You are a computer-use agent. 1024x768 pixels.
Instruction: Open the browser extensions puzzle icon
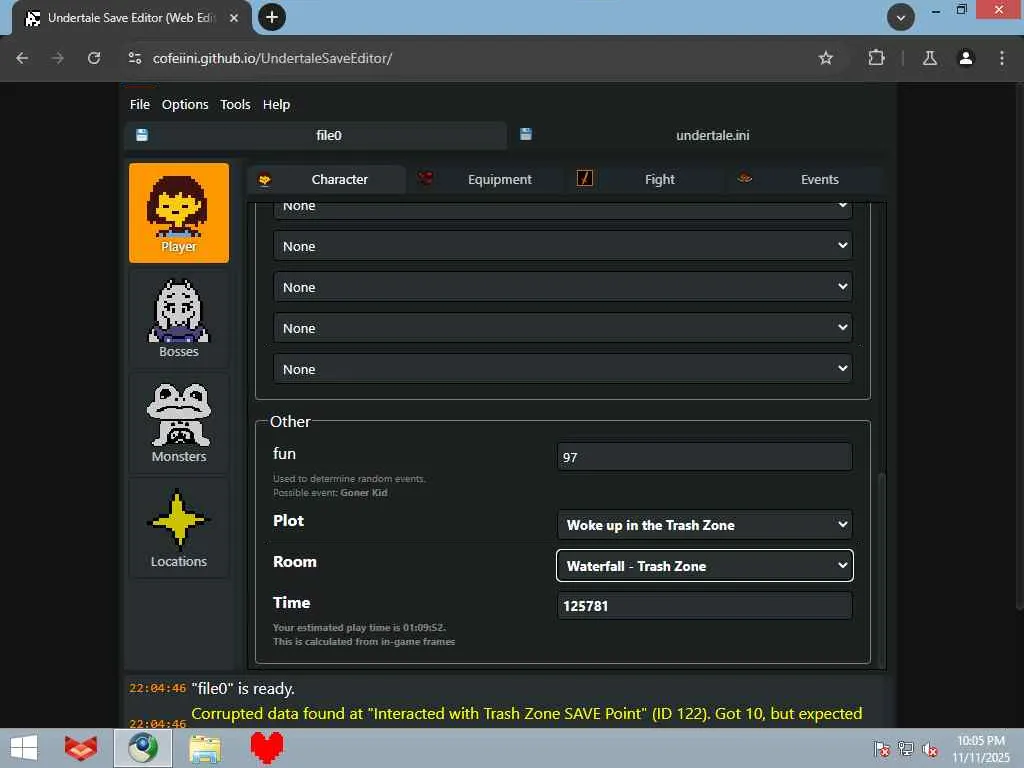click(876, 58)
